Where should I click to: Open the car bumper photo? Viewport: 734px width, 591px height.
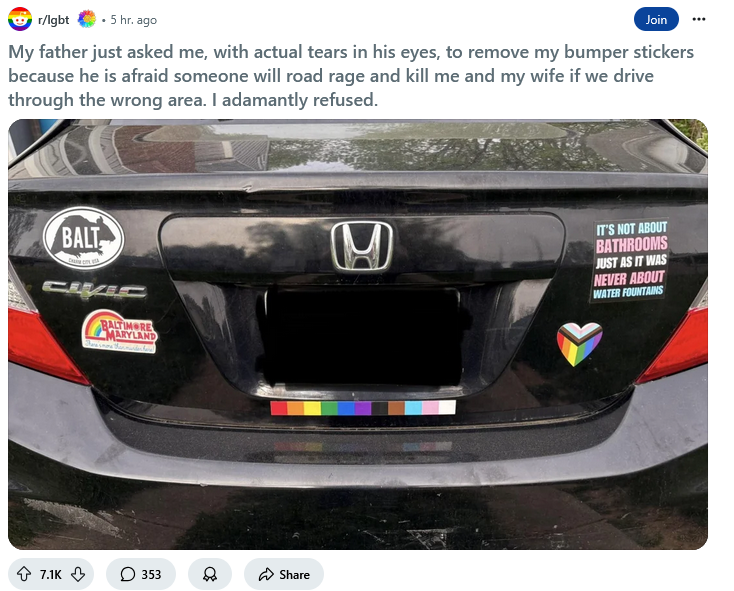358,334
